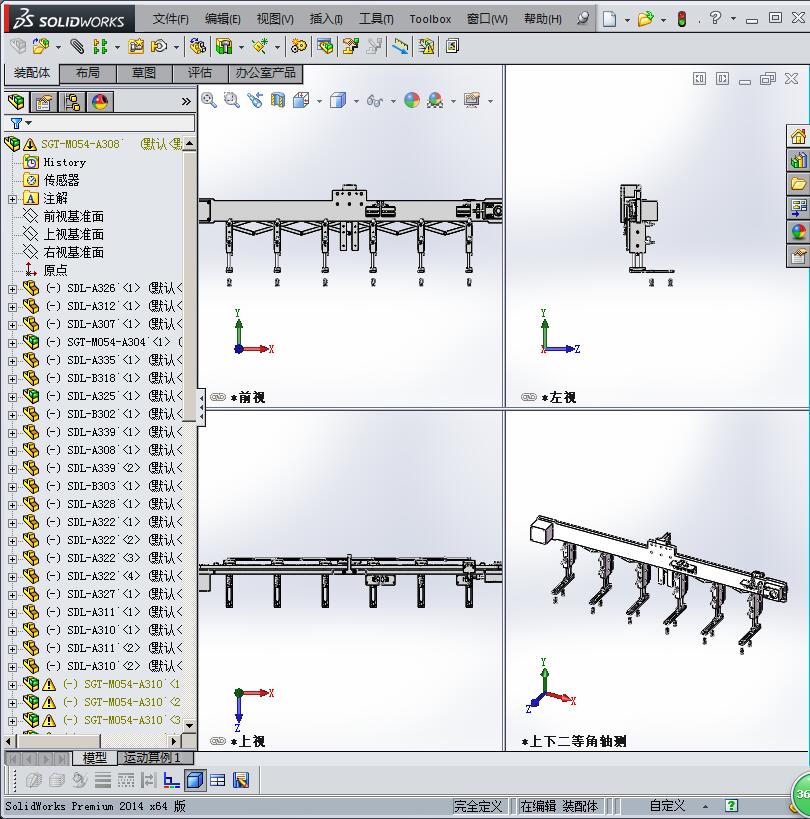
Task: Open SolidWorks Resources home icon
Action: coord(798,137)
